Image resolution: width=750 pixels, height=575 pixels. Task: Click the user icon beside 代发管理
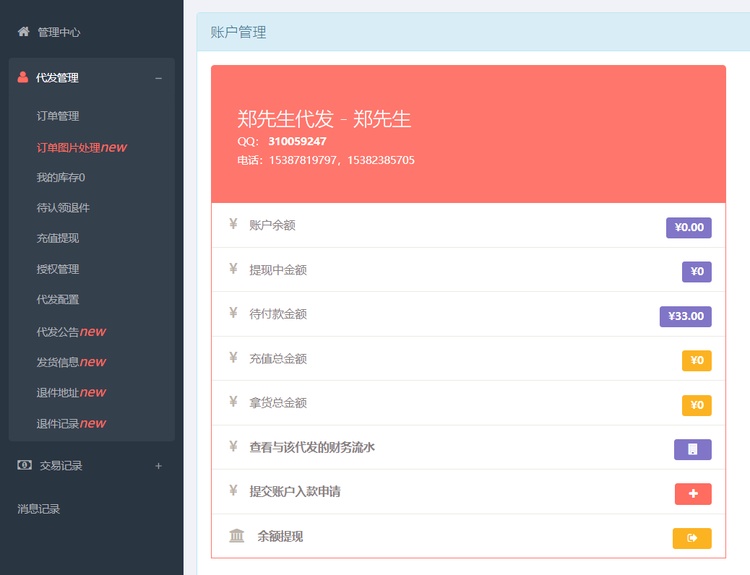[x=23, y=77]
